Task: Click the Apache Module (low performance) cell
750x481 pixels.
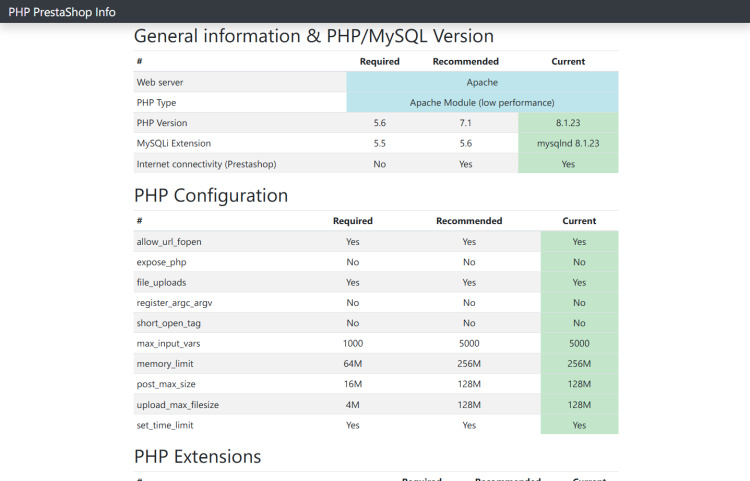Action: coord(482,103)
